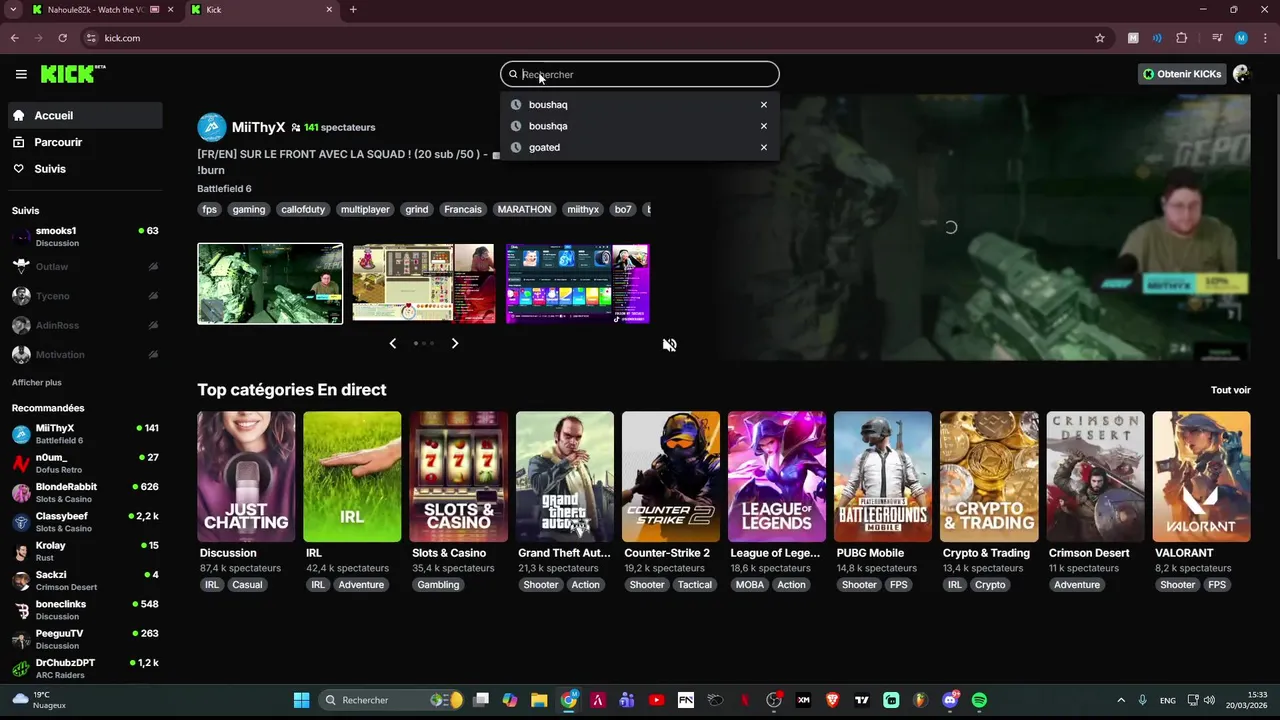Unmute the featured stream preview

tap(669, 345)
